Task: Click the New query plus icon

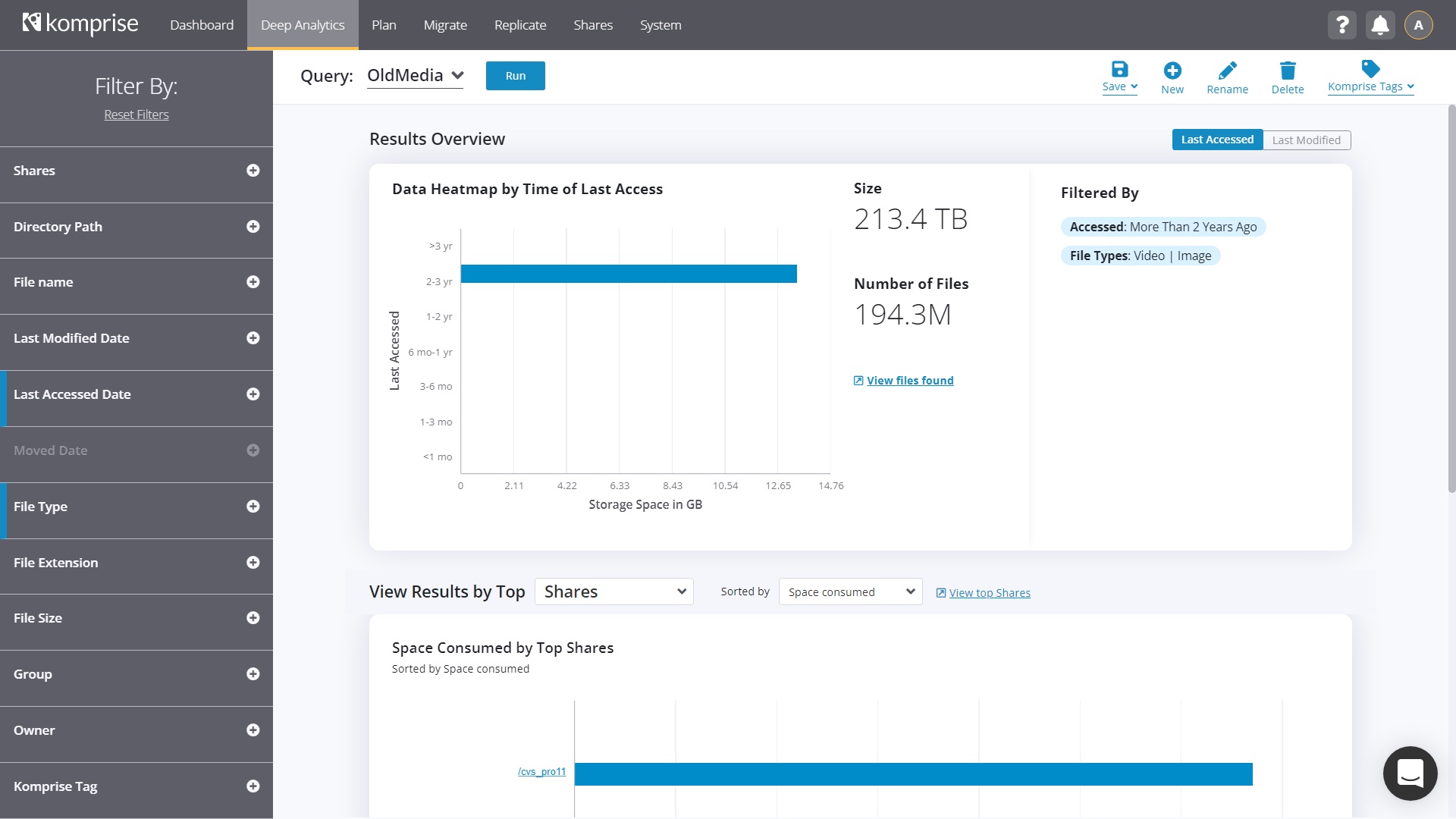Action: tap(1172, 71)
